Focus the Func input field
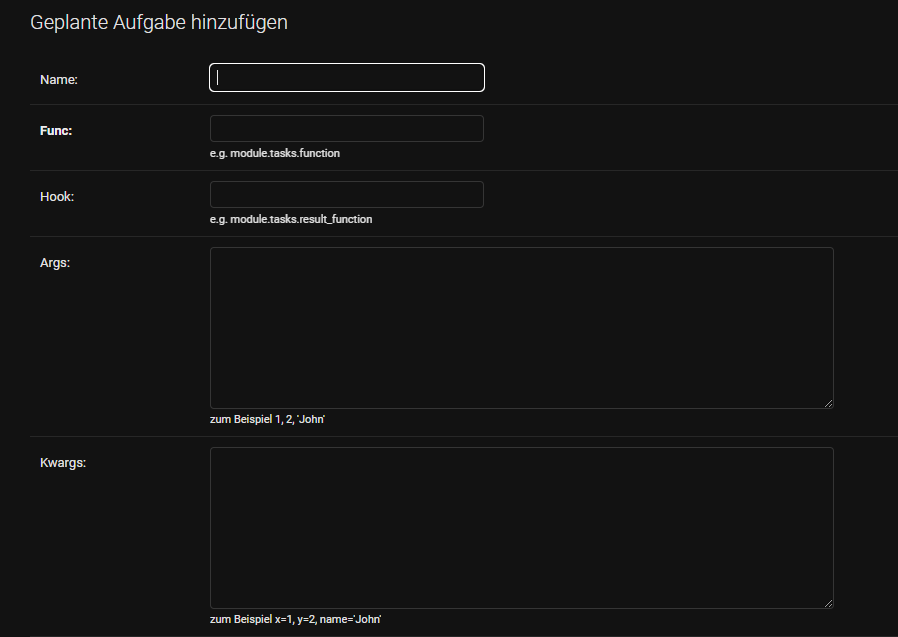Viewport: 898px width, 637px height. tap(346, 128)
